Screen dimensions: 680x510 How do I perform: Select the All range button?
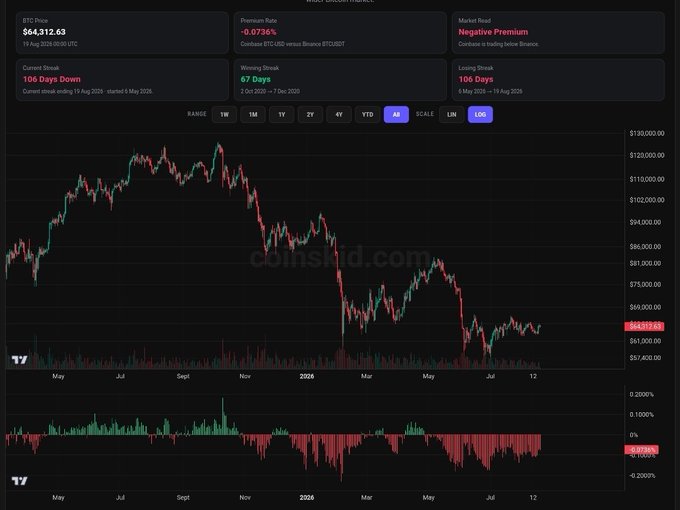coord(396,114)
